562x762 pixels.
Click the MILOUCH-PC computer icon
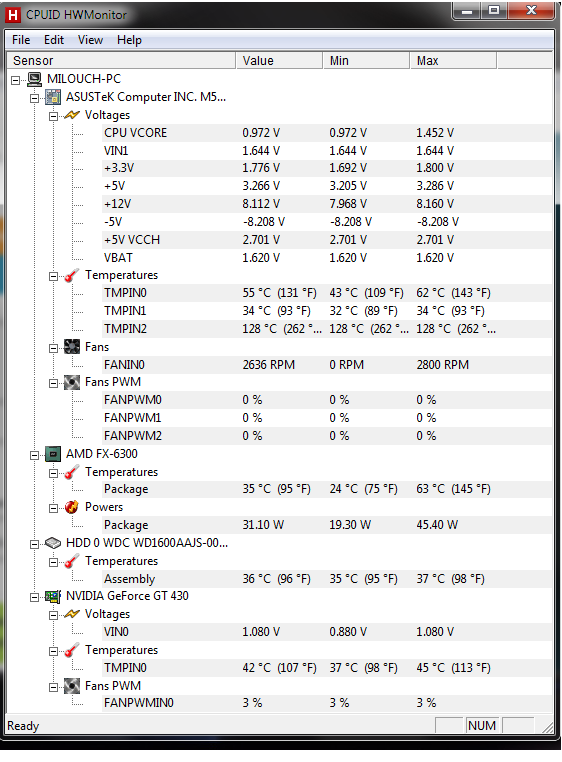pos(35,78)
